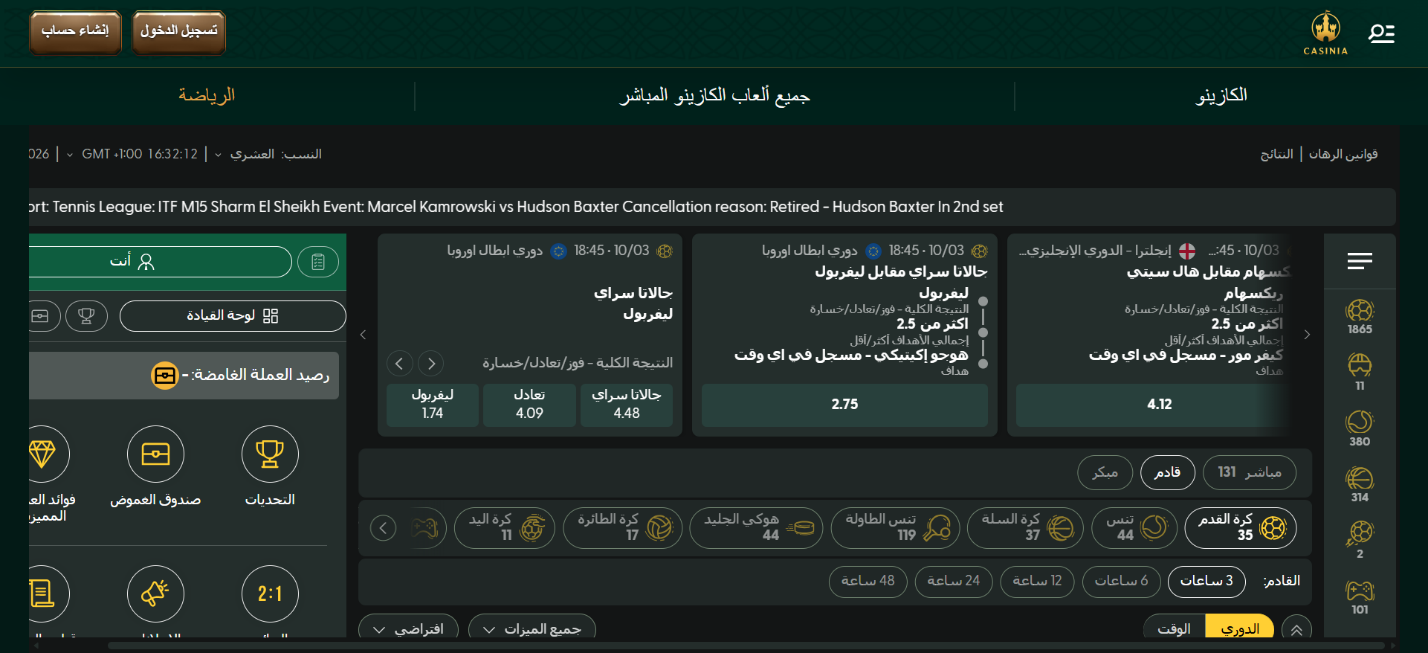Switch to the قادم upcoming matches tab
The image size is (1428, 653).
[1167, 473]
